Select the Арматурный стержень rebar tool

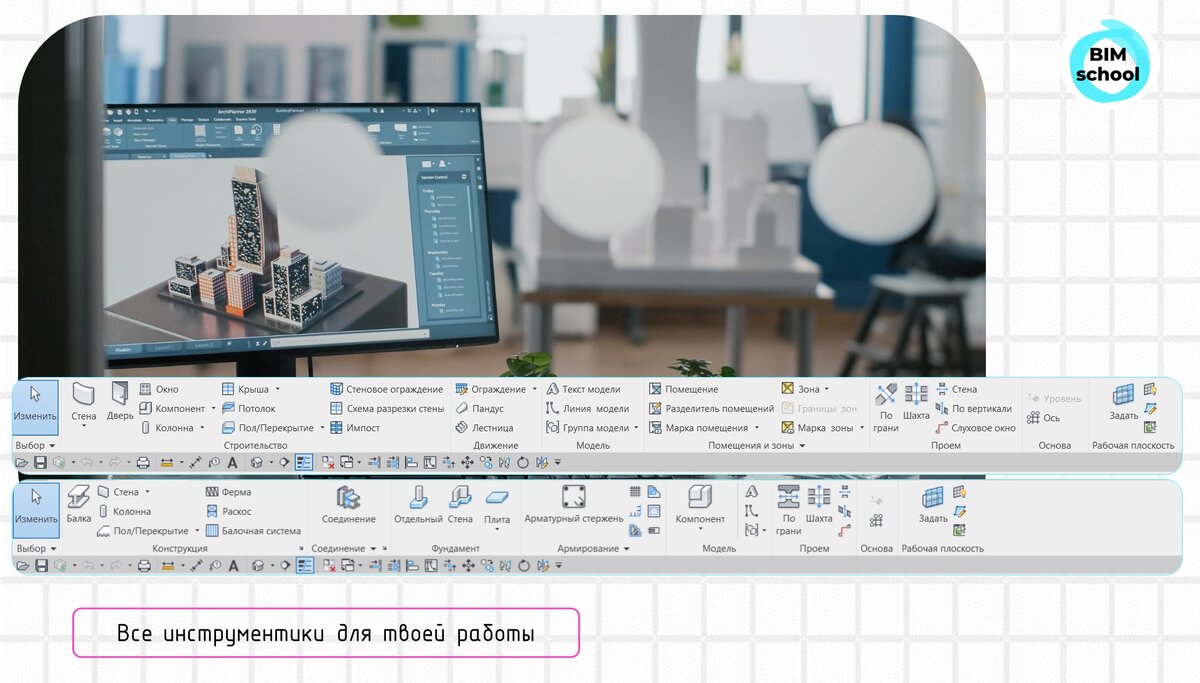click(573, 505)
